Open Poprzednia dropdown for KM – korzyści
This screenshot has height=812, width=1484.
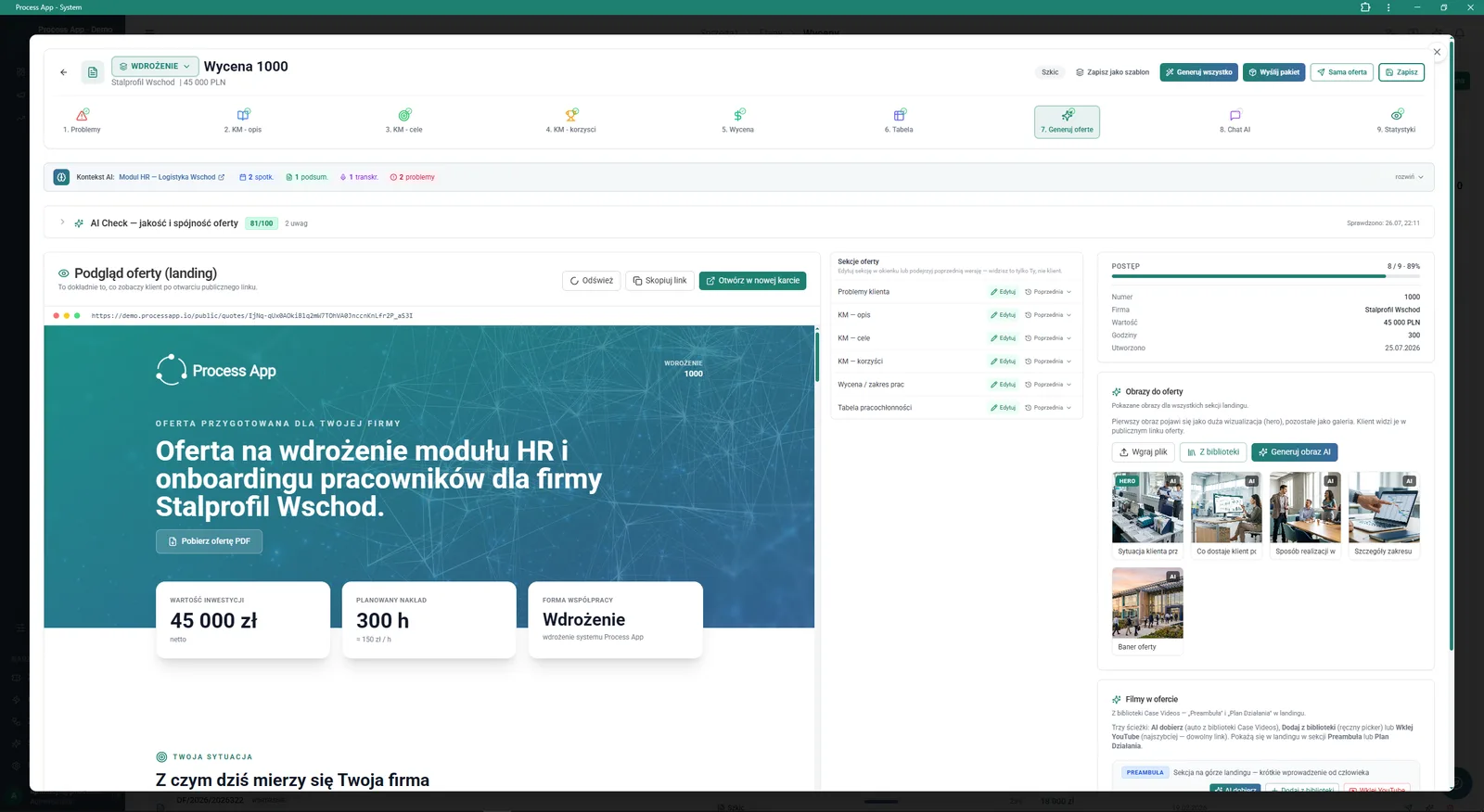(x=1048, y=362)
